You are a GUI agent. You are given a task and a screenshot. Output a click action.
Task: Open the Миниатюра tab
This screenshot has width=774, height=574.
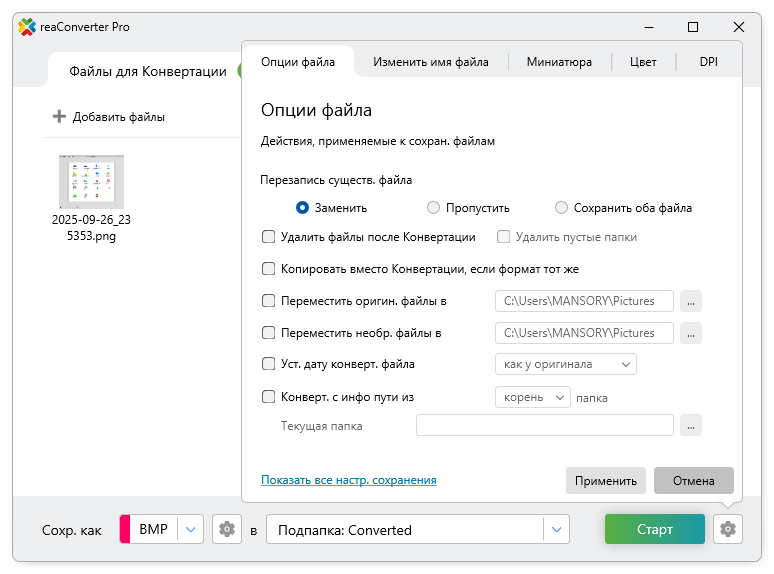coord(559,62)
